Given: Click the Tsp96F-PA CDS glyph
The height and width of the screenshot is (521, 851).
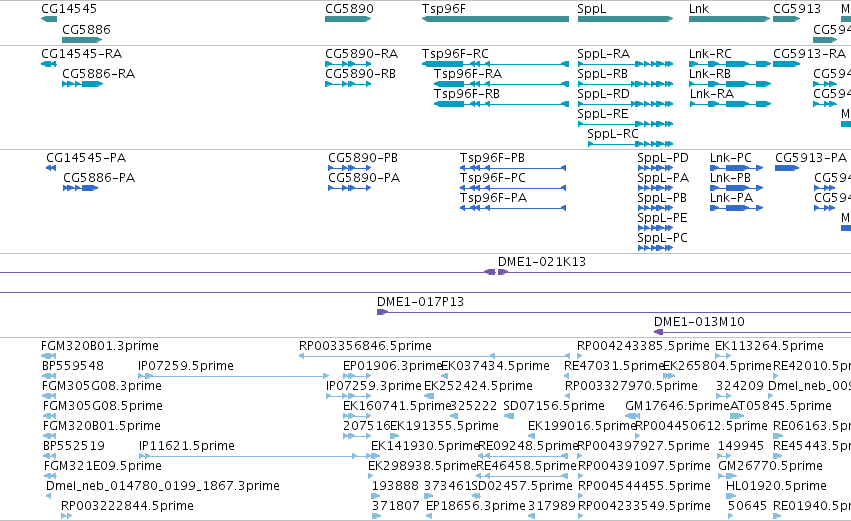Looking at the screenshot, I should tap(513, 208).
